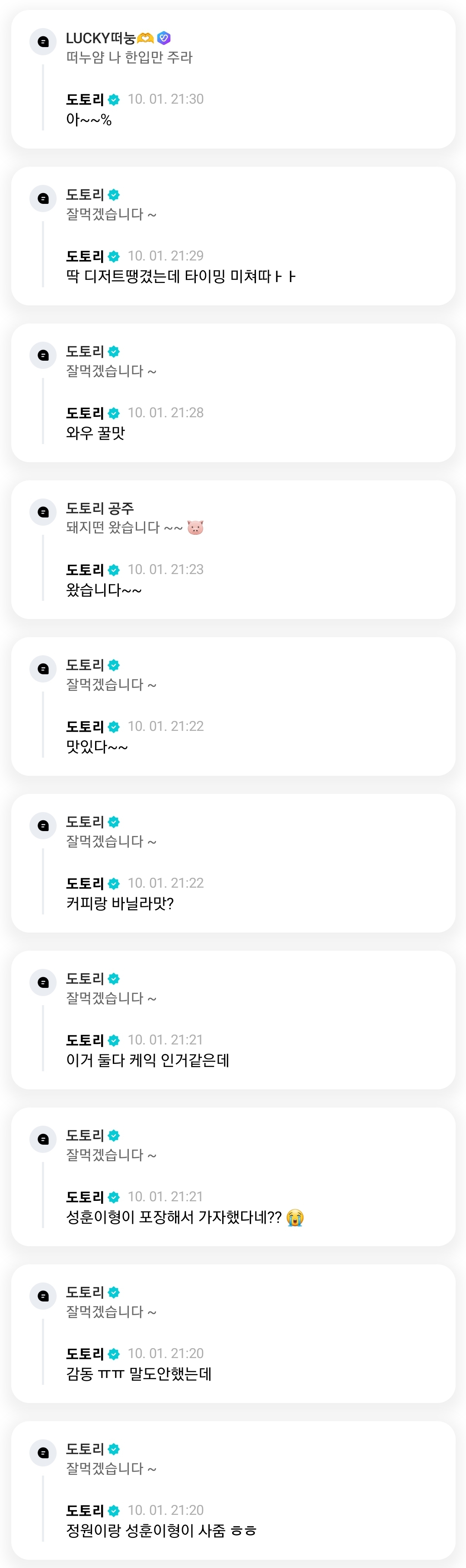Click the purple shield badge next to LUCKY떠눙
The width and height of the screenshot is (466, 1568).
click(x=163, y=38)
